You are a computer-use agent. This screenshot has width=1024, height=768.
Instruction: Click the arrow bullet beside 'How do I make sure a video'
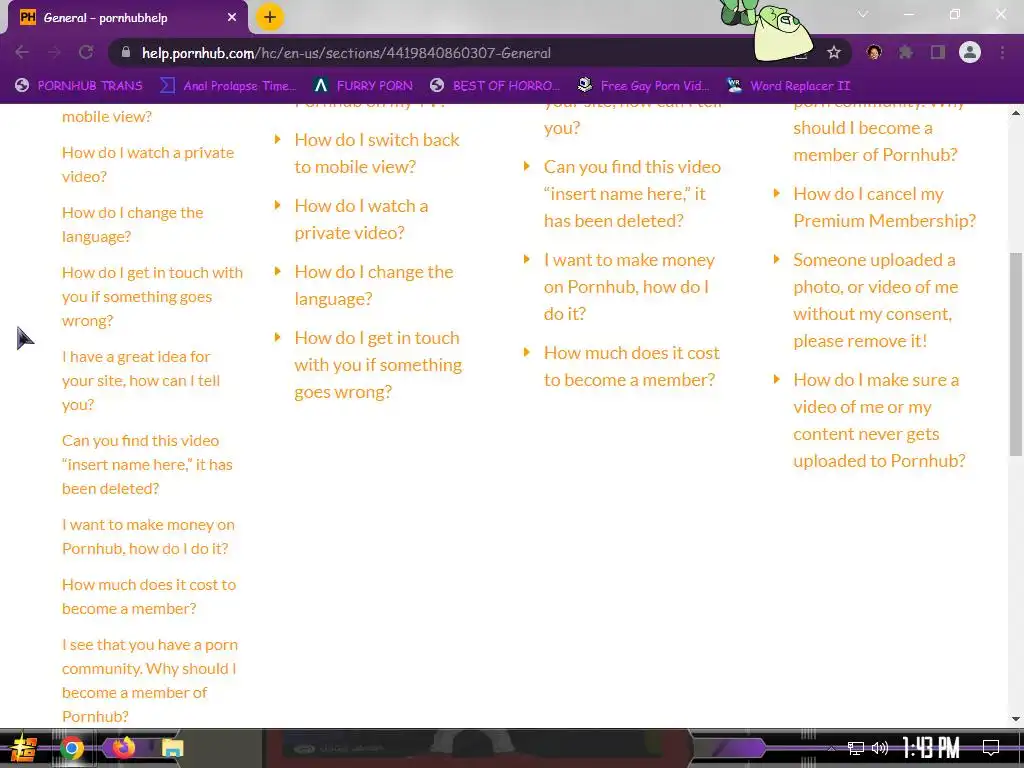tap(776, 379)
